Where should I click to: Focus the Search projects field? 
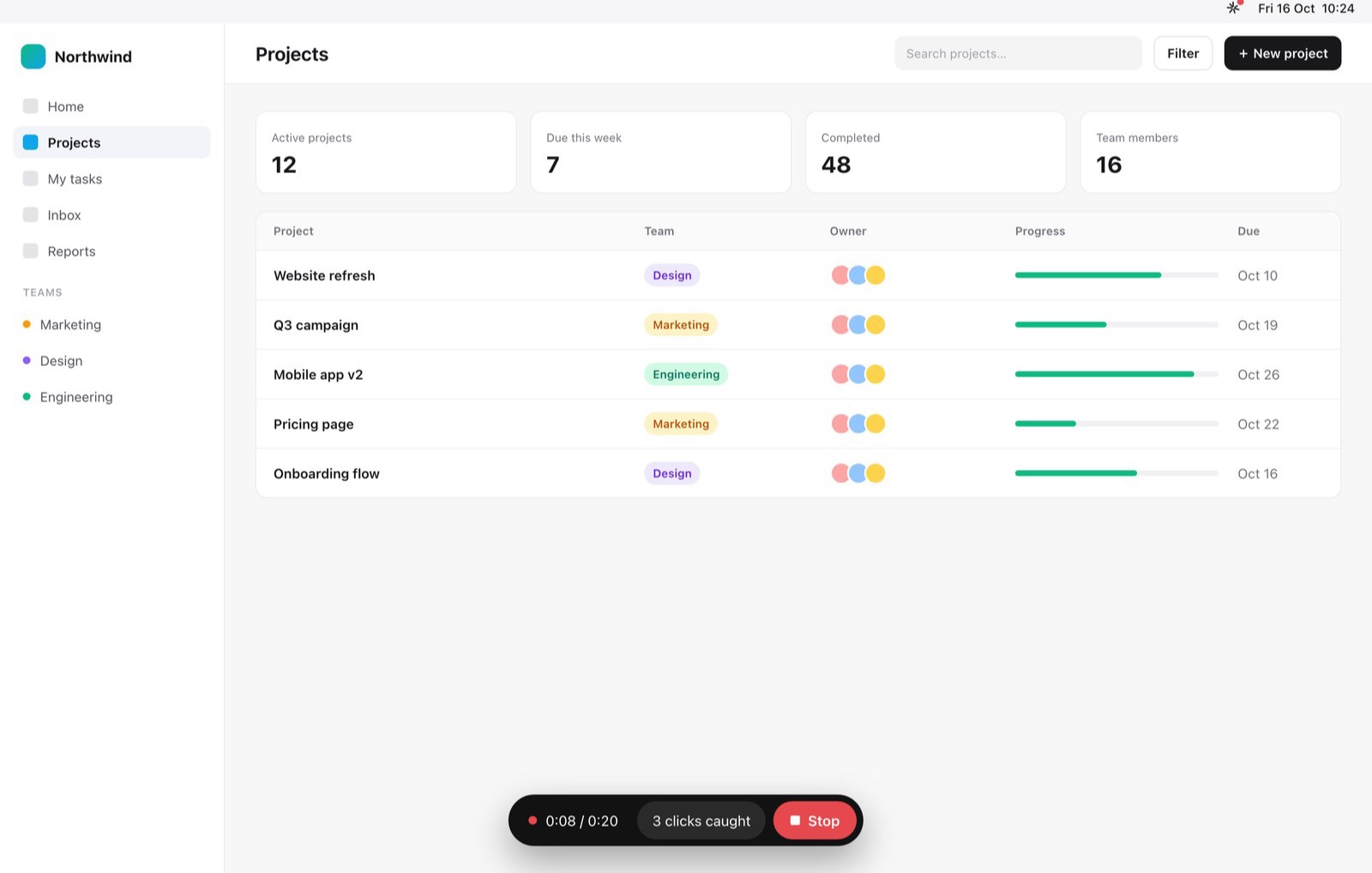pyautogui.click(x=1018, y=53)
